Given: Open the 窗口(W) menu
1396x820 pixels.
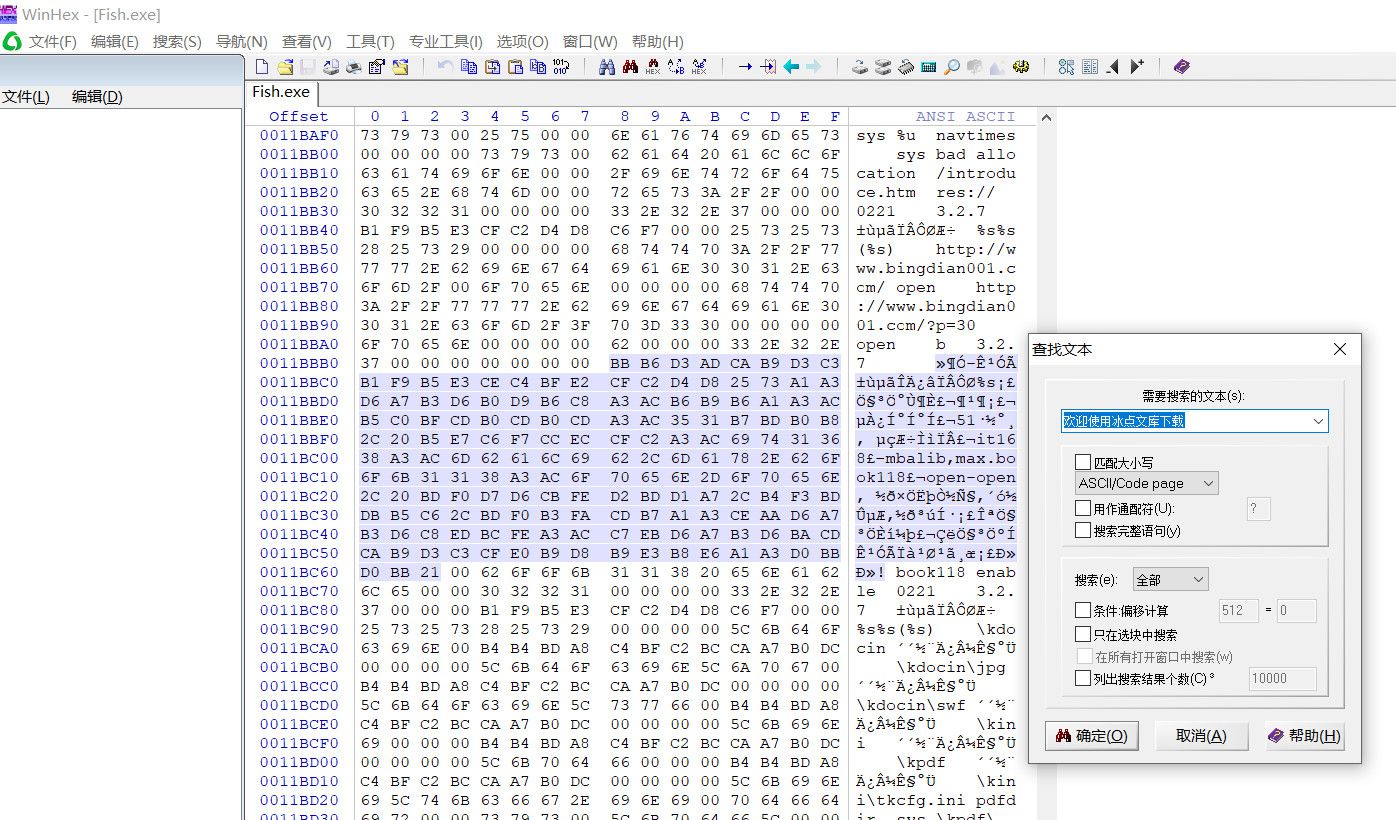Looking at the screenshot, I should [590, 41].
